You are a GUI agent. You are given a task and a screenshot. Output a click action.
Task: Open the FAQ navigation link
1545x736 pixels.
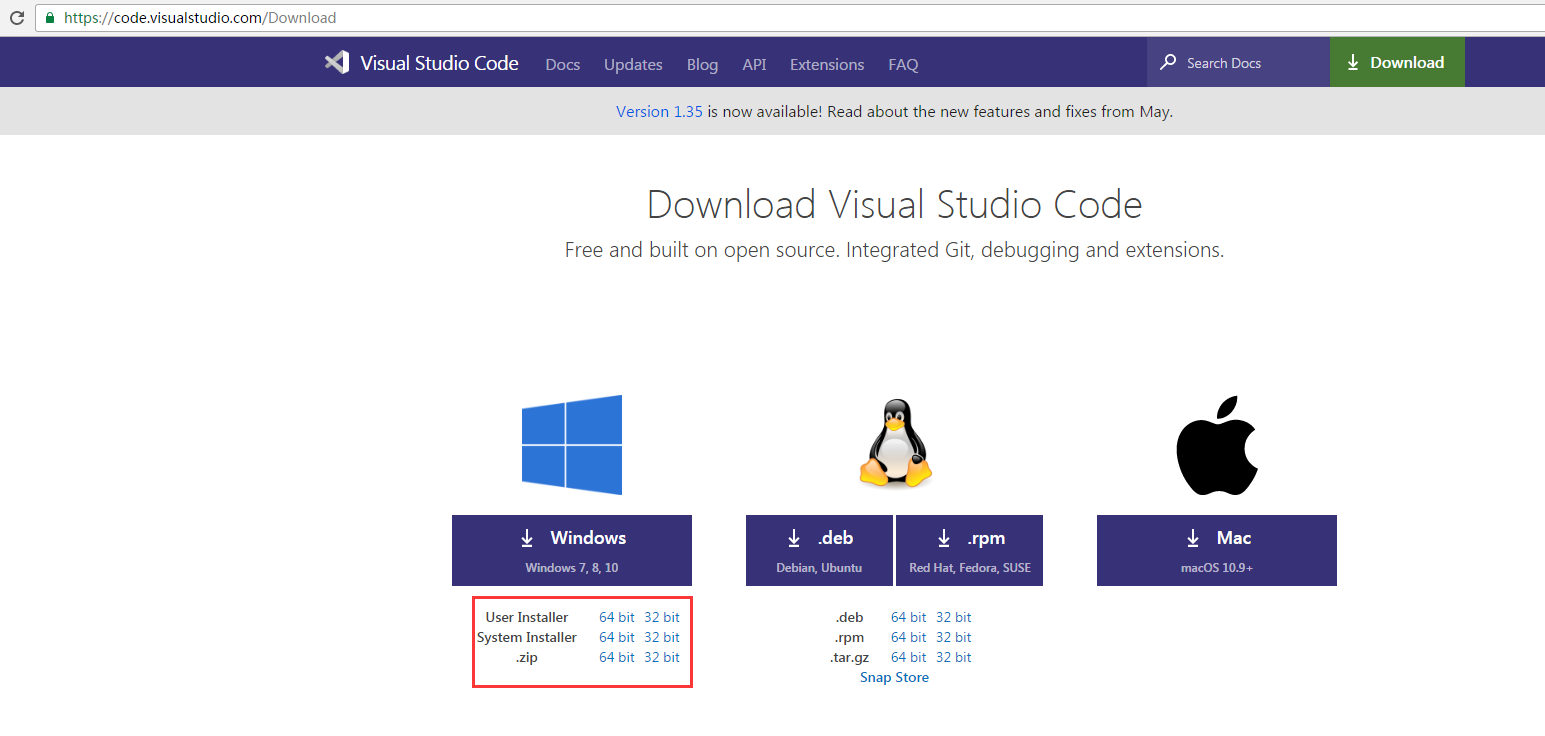[x=903, y=64]
